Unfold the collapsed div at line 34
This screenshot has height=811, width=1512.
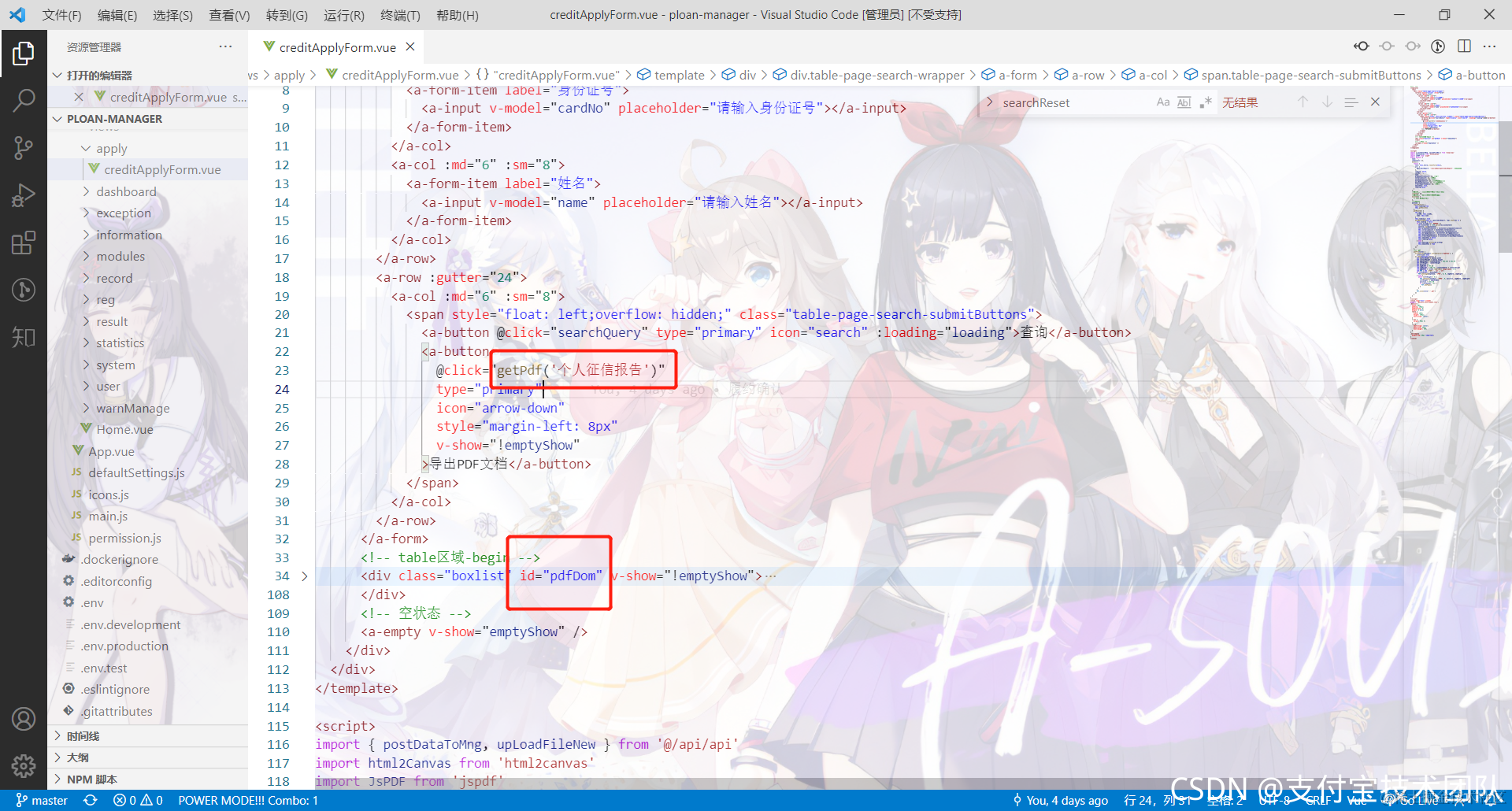pos(305,576)
